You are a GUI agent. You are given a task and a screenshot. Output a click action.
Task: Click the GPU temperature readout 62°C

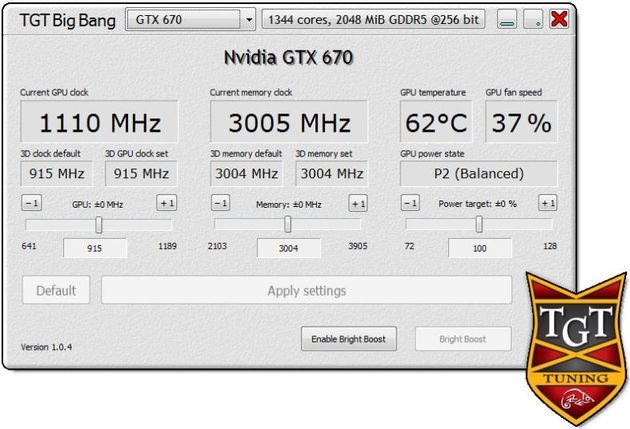click(436, 122)
